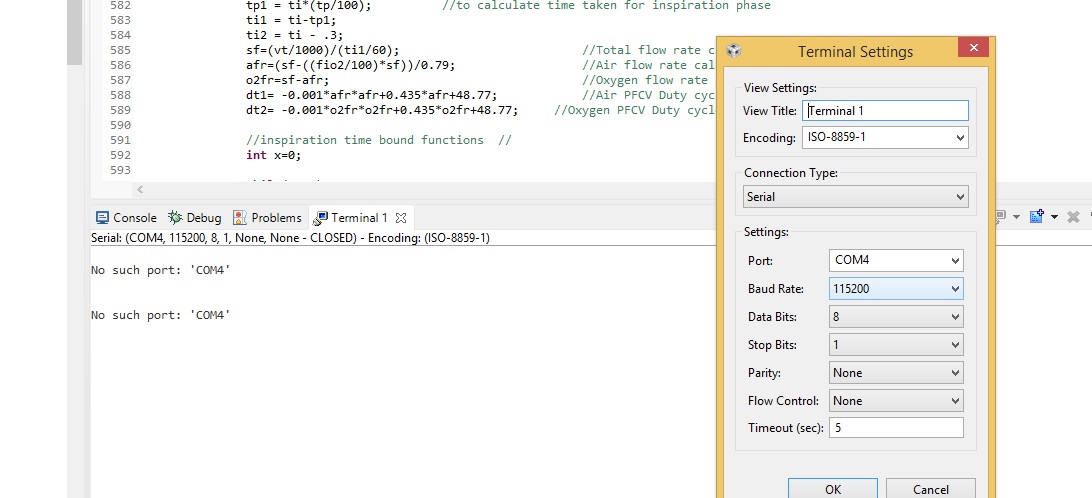Switch to the Console tab
The height and width of the screenshot is (498, 1092).
(126, 217)
